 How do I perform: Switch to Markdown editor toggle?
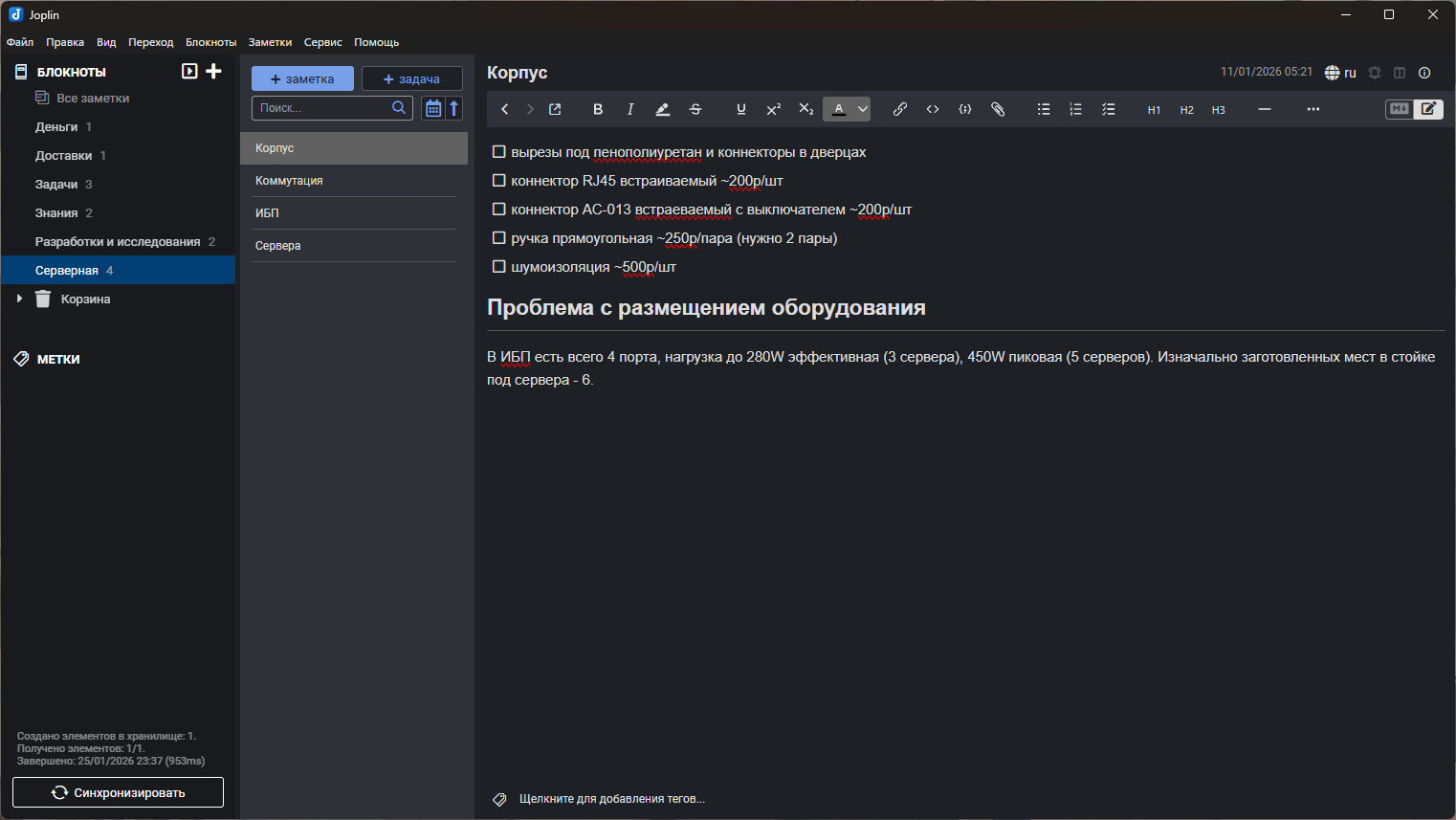(1399, 109)
